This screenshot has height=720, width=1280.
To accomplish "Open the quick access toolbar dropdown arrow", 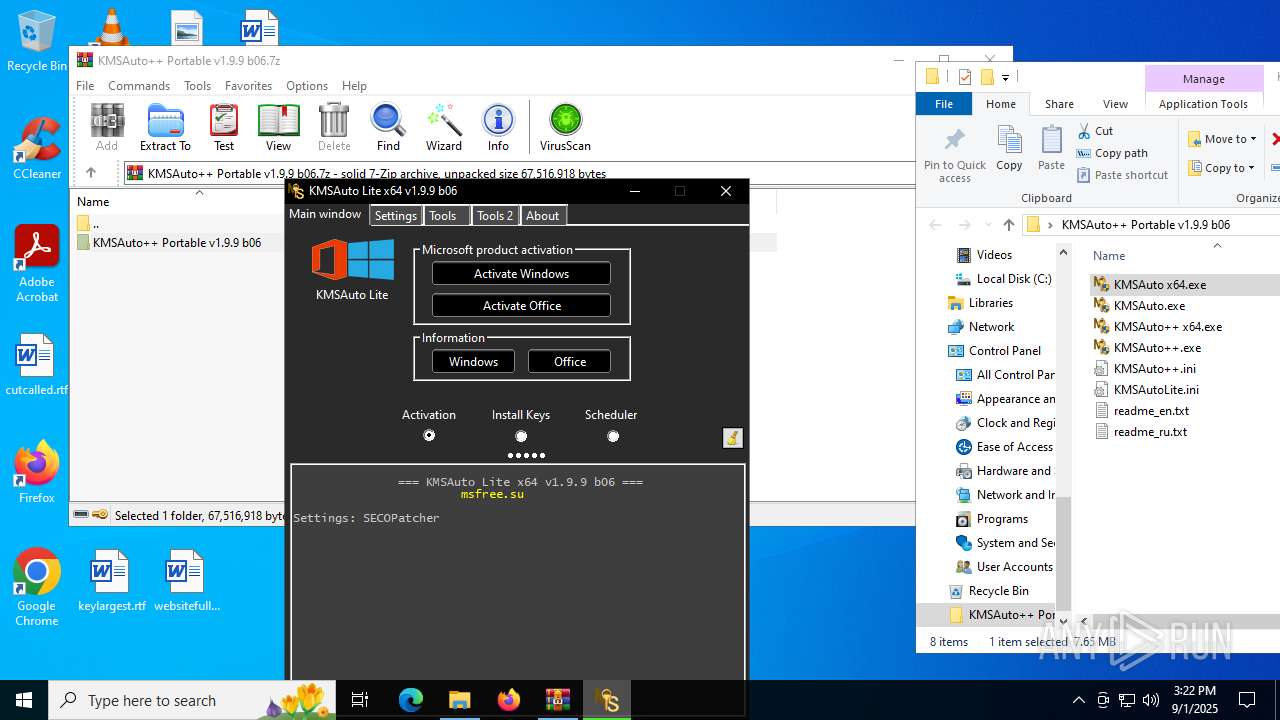I will click(x=1005, y=77).
